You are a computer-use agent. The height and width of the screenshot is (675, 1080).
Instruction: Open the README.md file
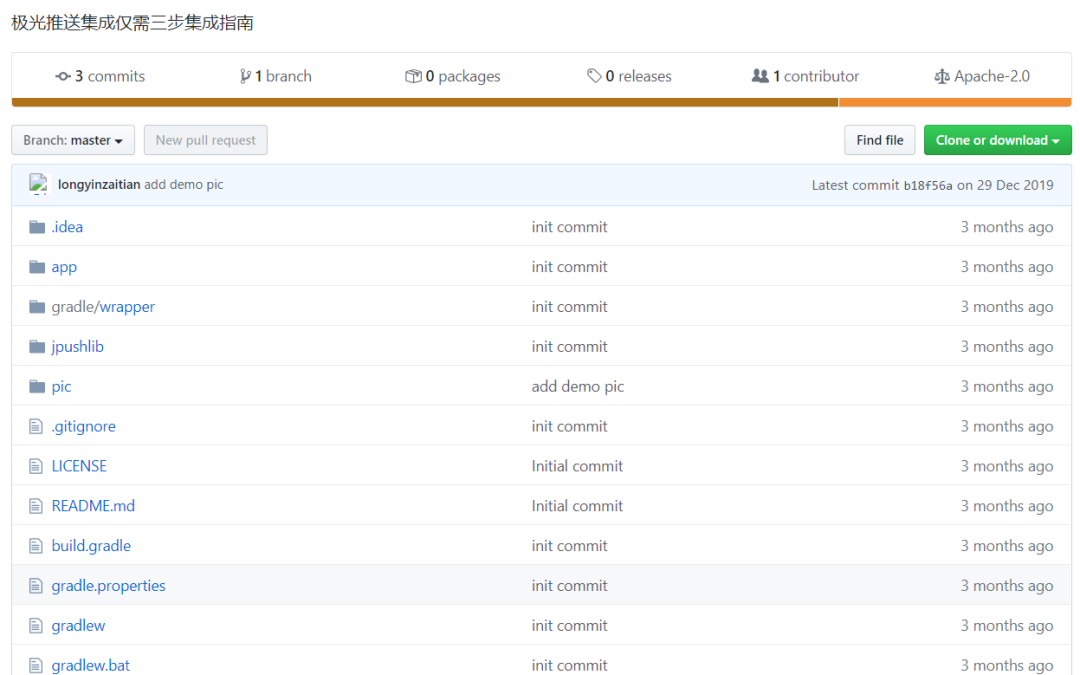coord(93,507)
